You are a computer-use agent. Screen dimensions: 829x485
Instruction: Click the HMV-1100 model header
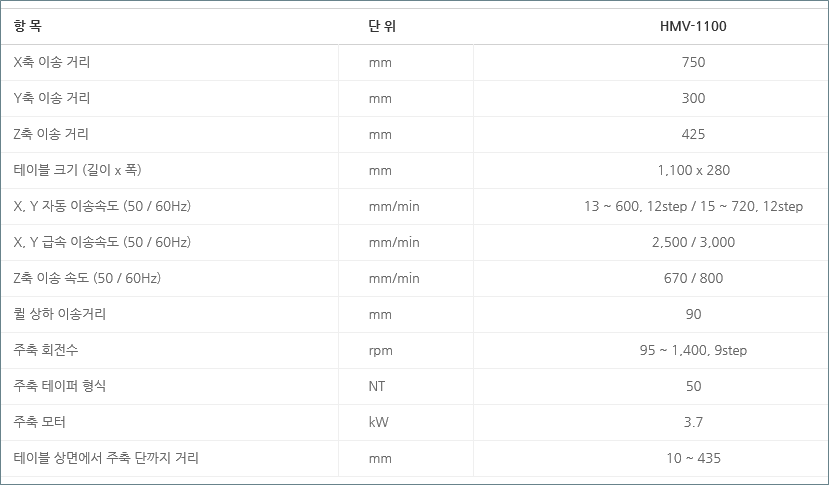point(693,26)
